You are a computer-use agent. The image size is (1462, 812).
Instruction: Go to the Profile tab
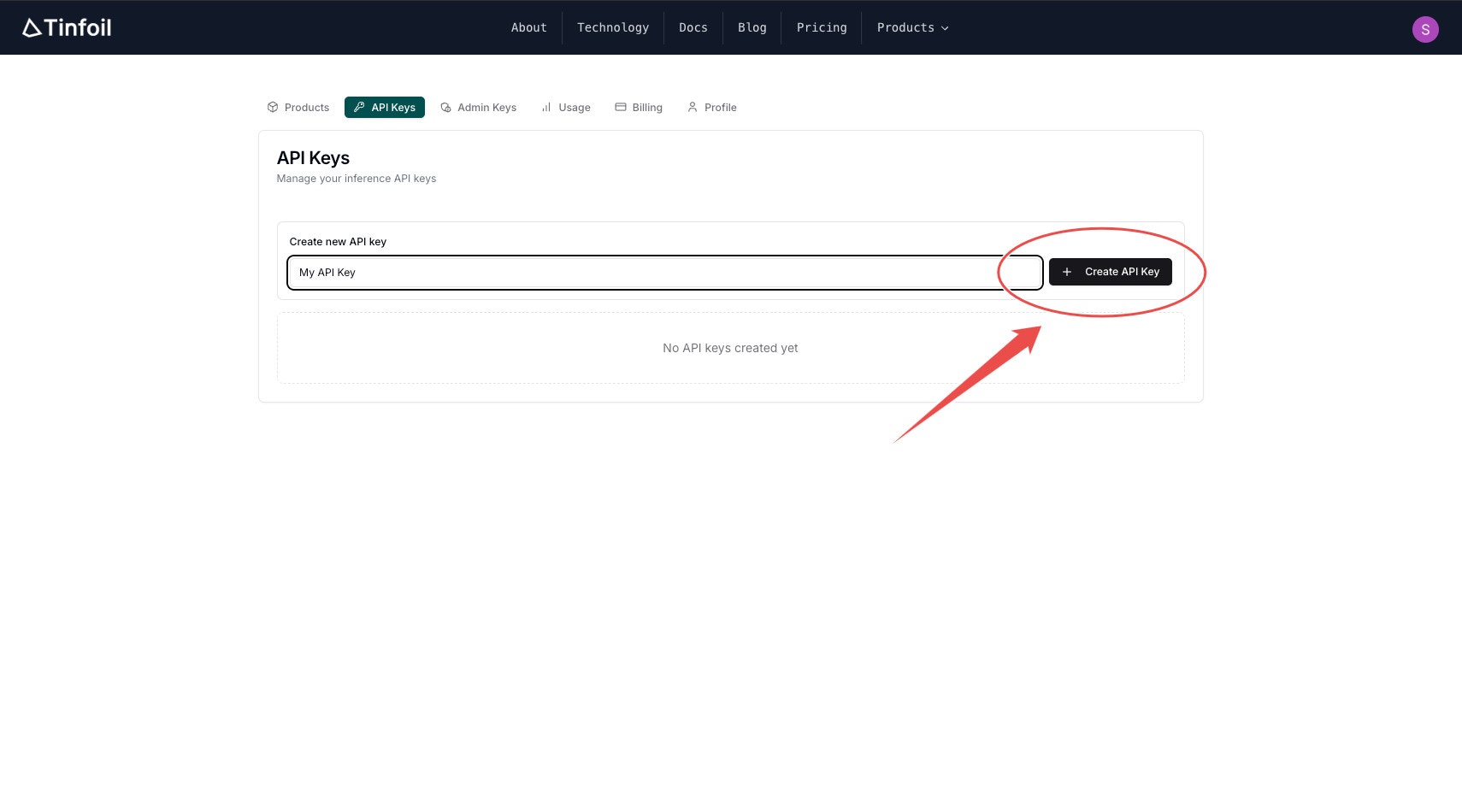712,108
